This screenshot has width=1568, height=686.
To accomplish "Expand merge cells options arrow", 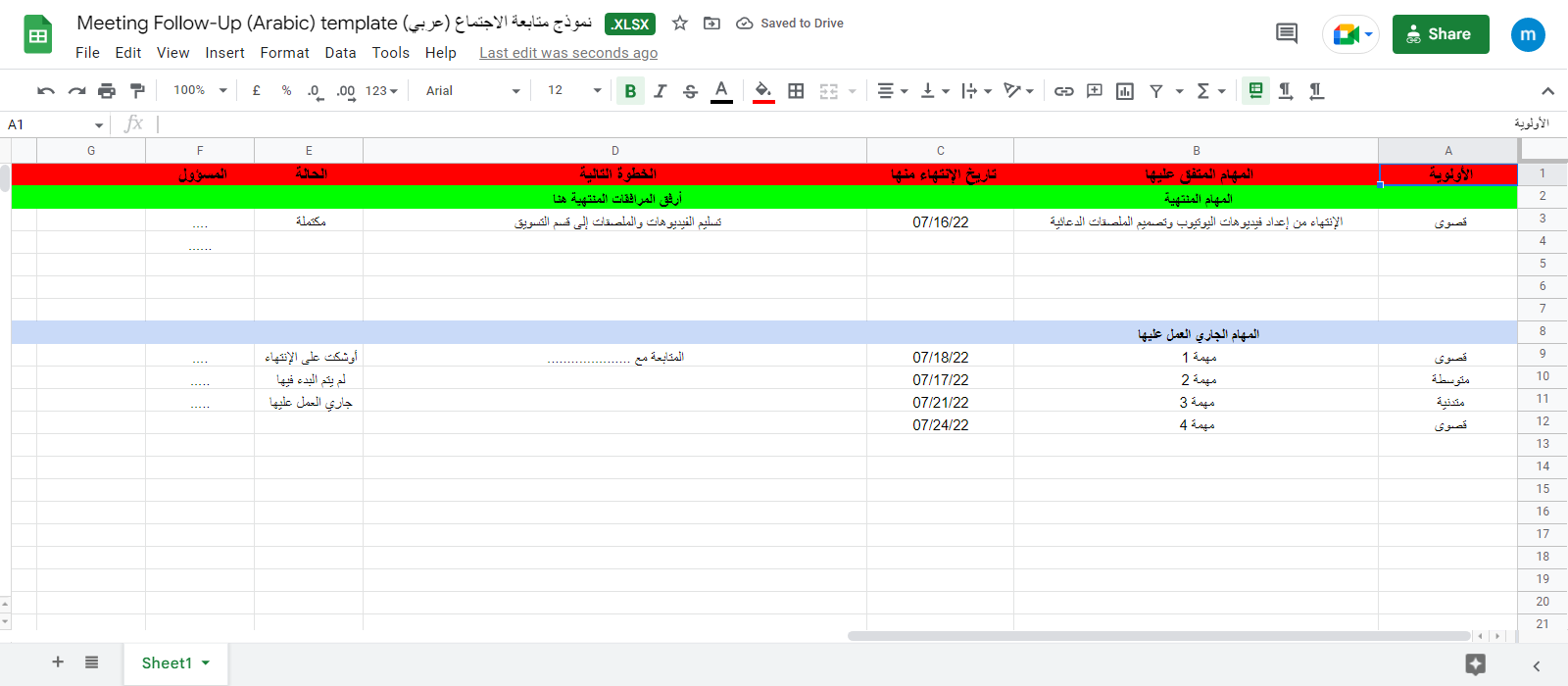I will [x=853, y=91].
